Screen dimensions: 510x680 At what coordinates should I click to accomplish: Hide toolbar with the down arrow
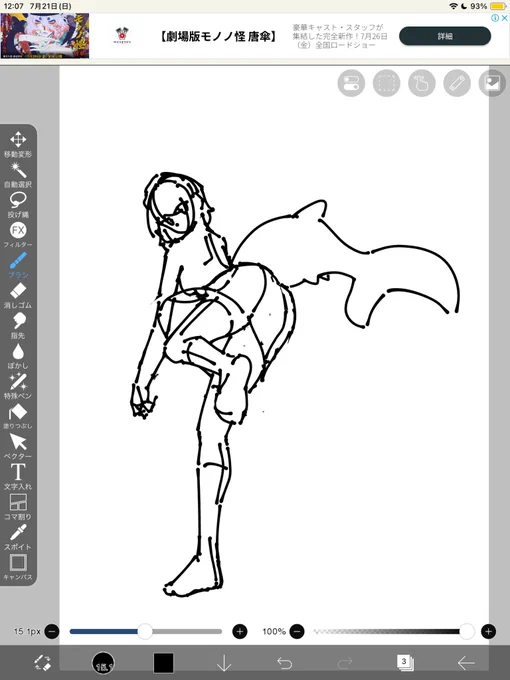click(x=224, y=663)
